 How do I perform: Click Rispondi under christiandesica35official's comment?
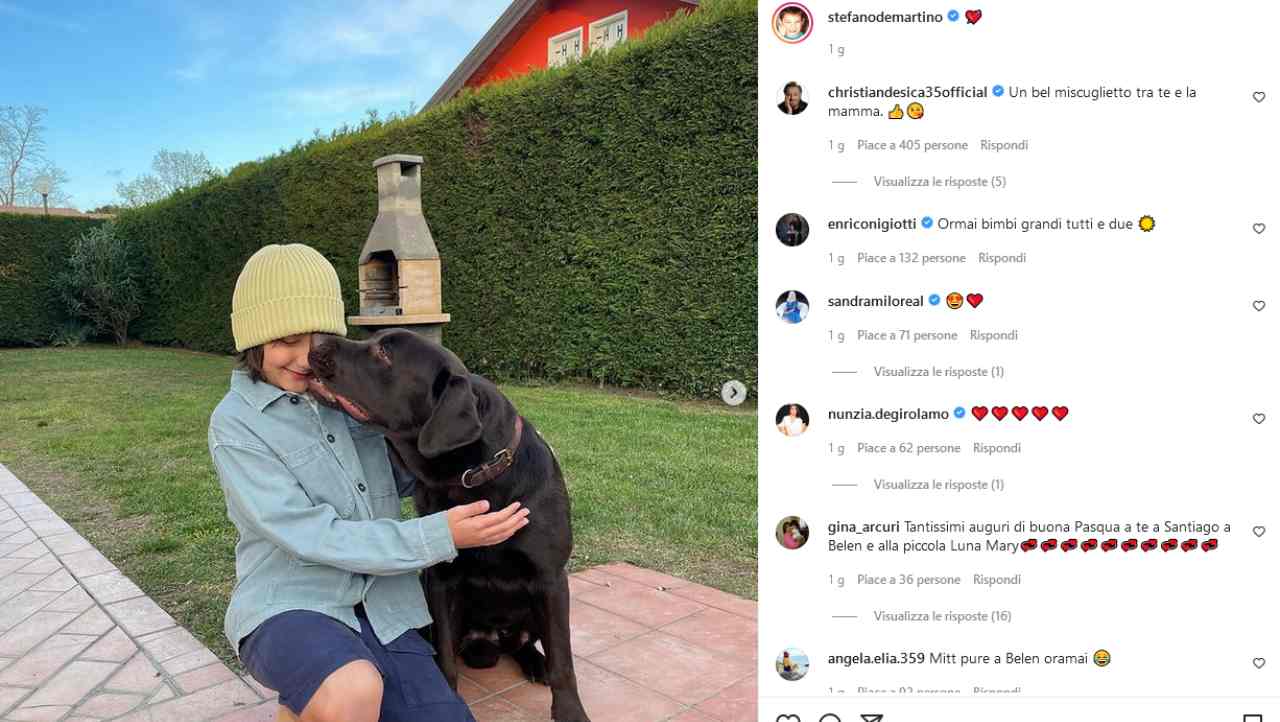(1004, 145)
